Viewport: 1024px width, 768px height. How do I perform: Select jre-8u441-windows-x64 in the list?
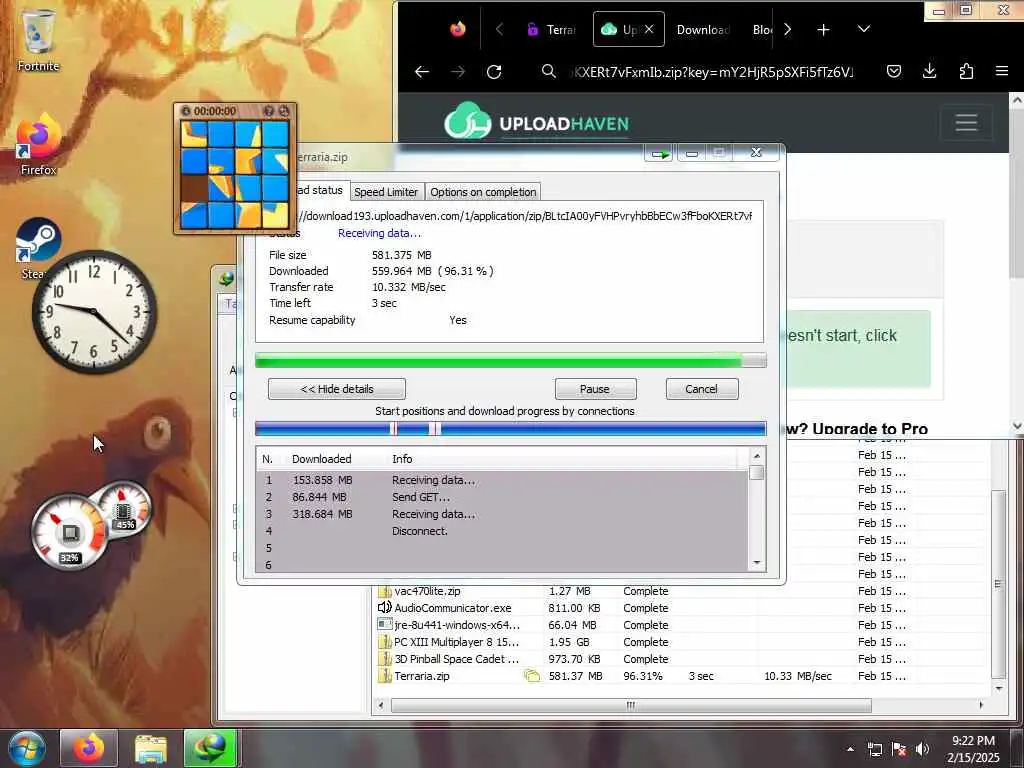457,625
